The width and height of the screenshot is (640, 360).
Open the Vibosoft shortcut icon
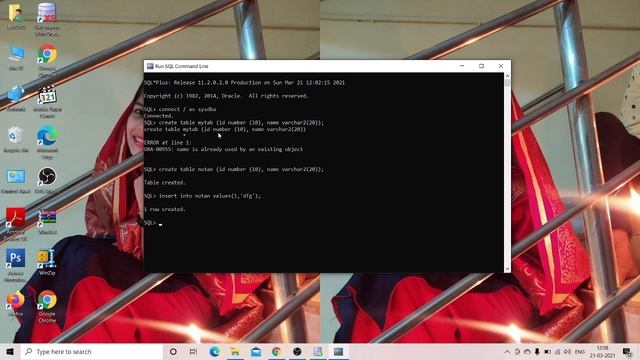pyautogui.click(x=47, y=222)
